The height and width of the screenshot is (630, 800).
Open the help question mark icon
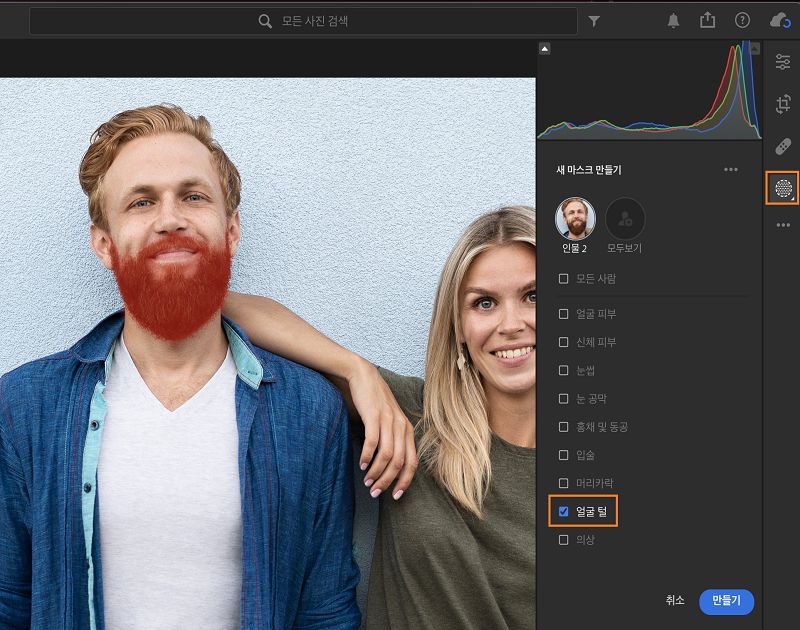point(742,20)
